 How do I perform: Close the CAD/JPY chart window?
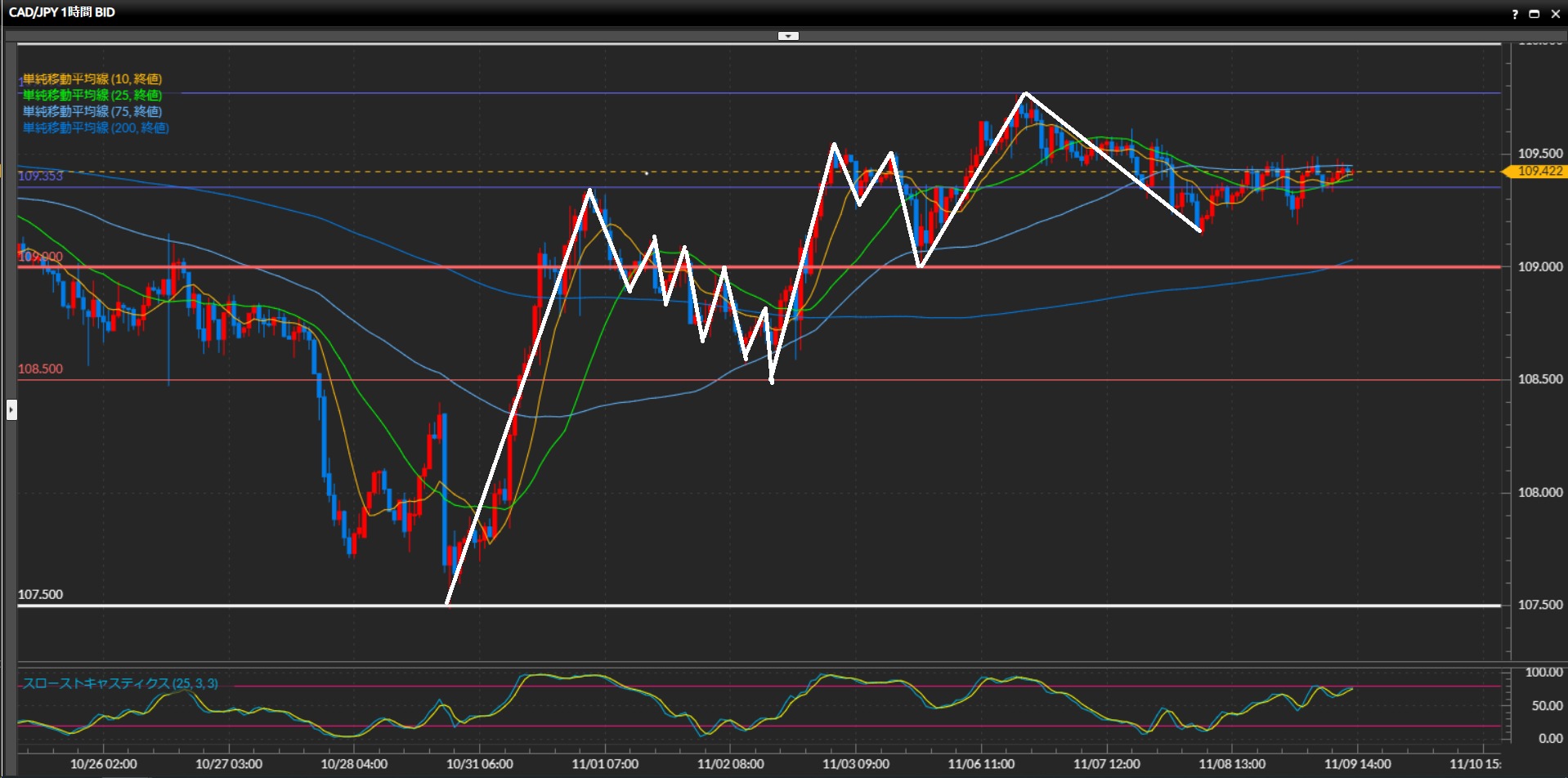1554,14
